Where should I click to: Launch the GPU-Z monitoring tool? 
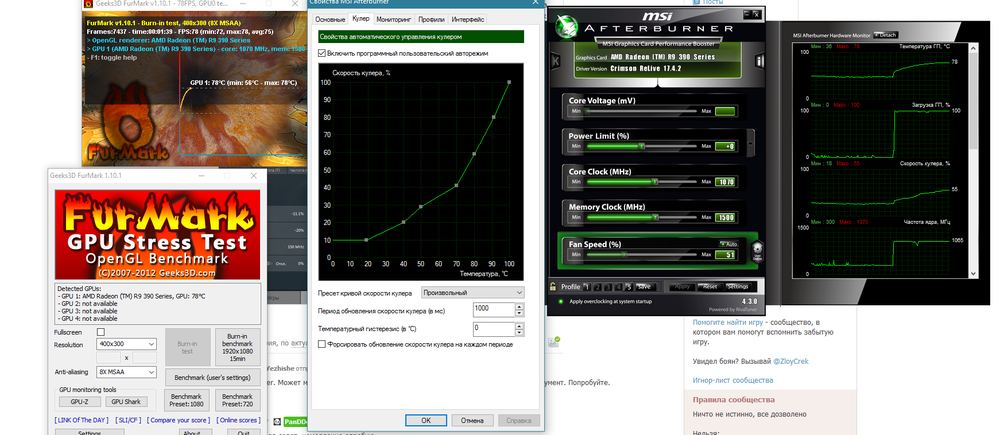click(78, 400)
